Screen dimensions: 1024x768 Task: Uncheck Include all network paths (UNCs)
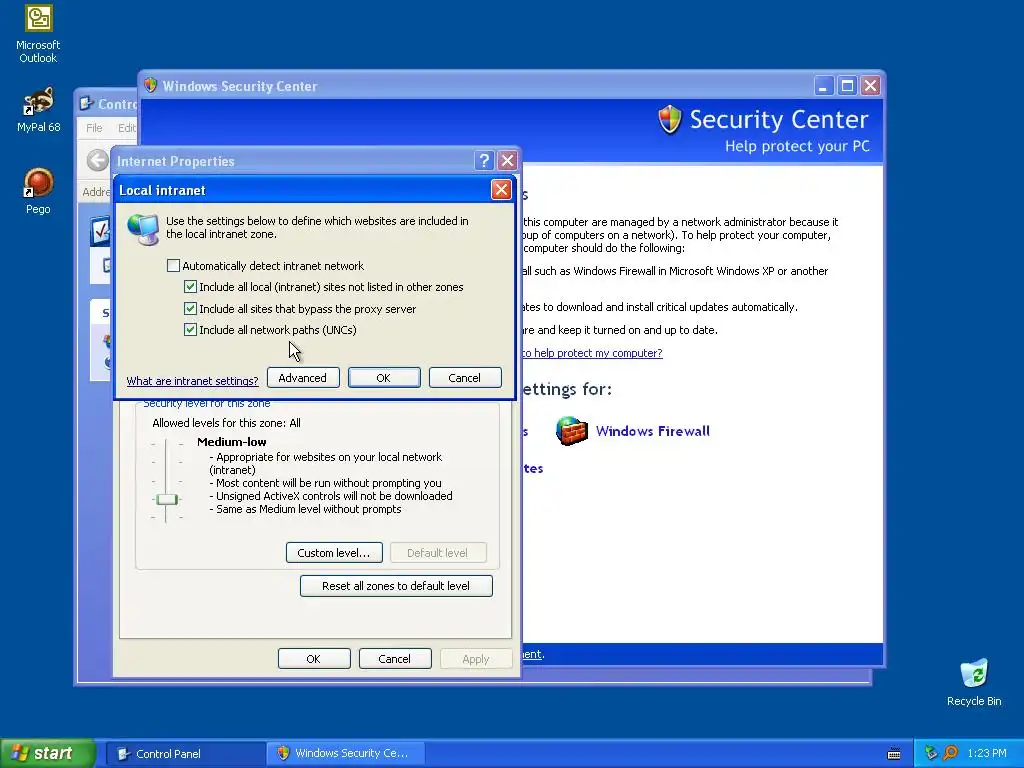(190, 330)
